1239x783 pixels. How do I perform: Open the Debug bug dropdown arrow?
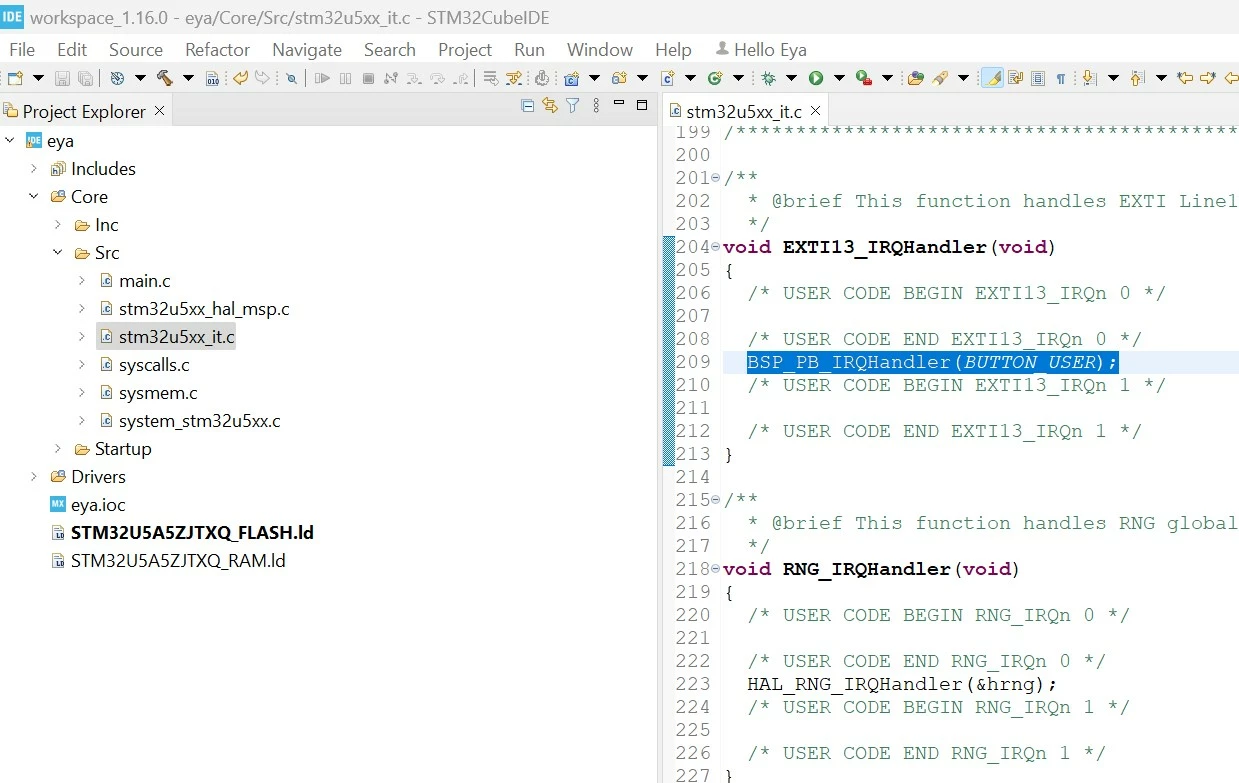click(791, 78)
